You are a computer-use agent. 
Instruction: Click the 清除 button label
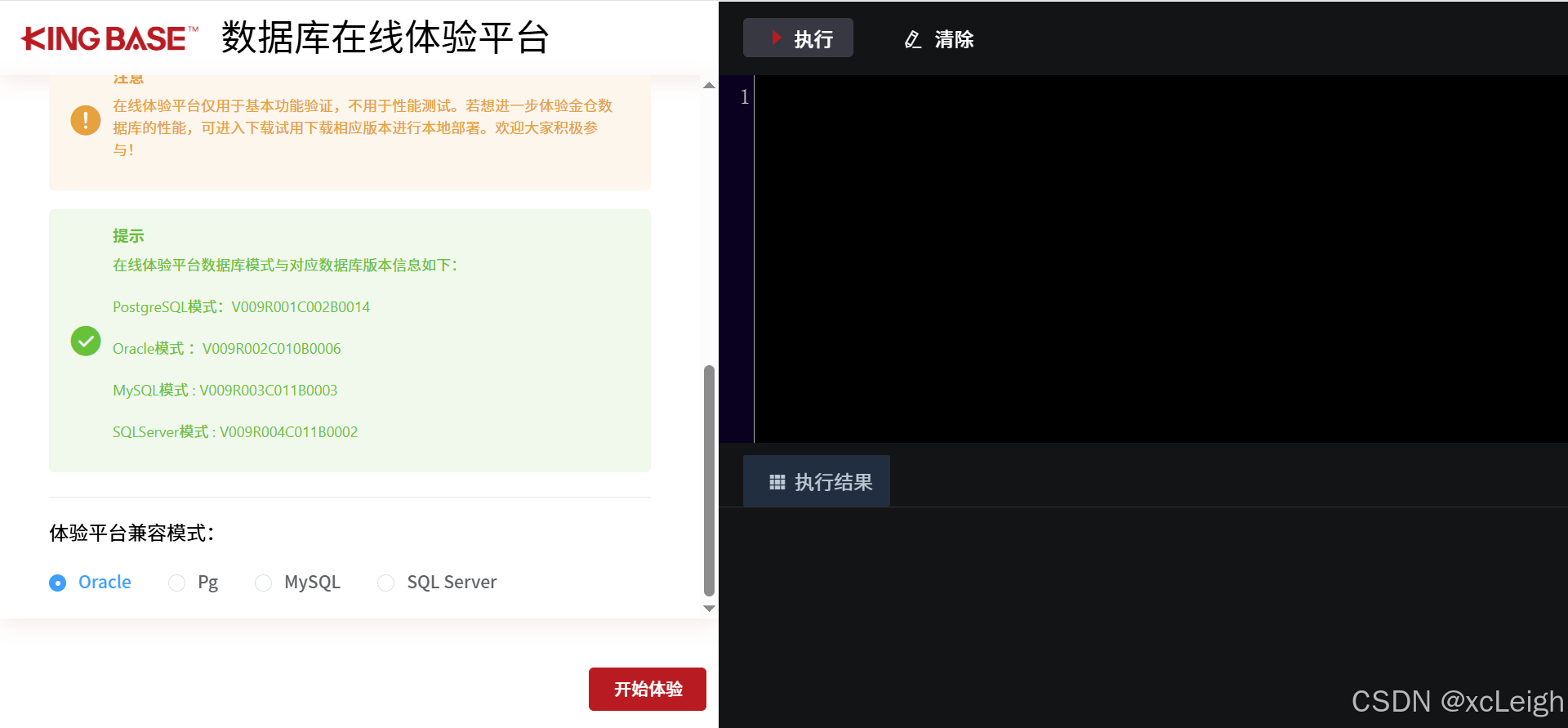point(954,39)
